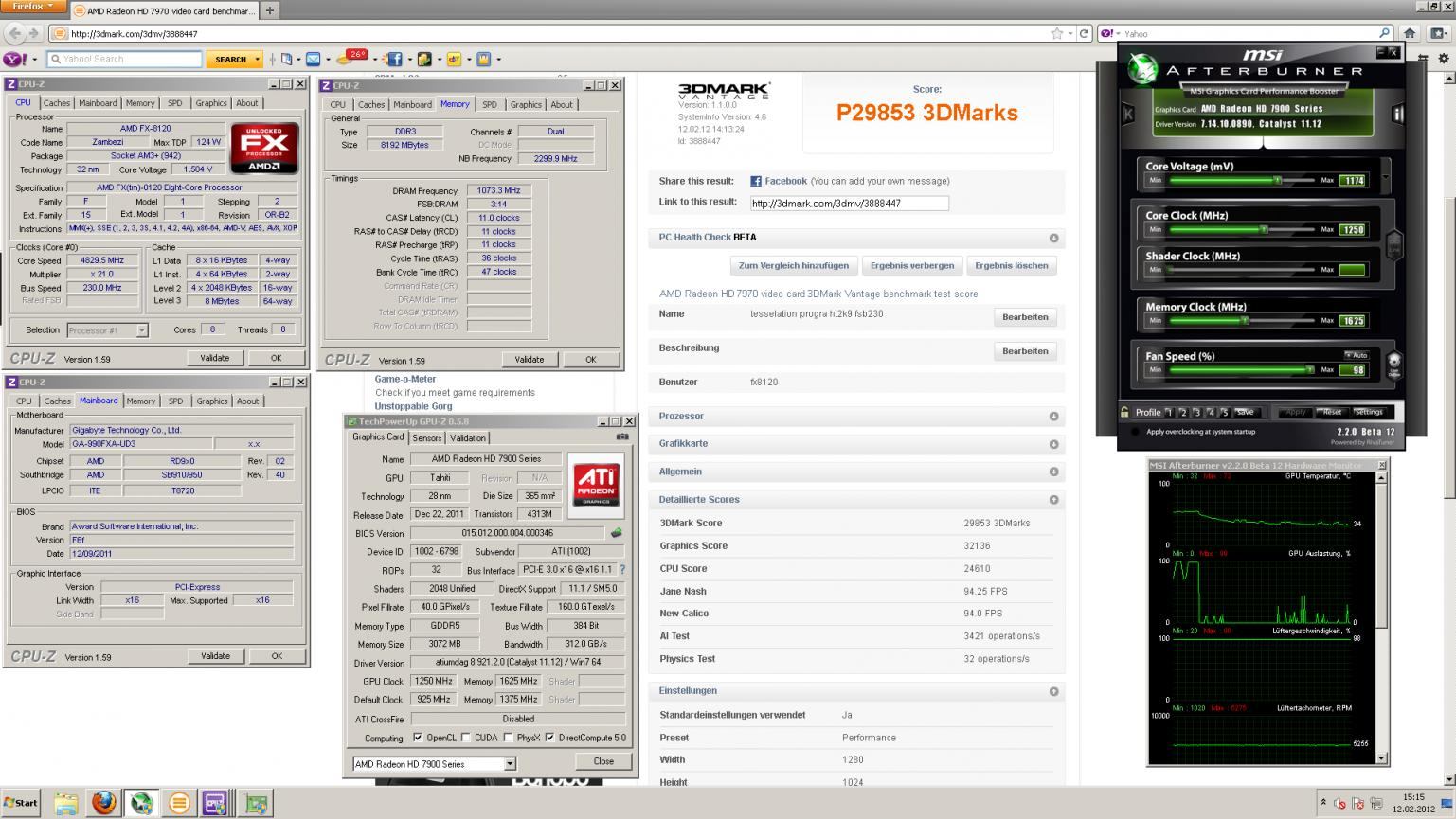Click the Core Voltage slider handle in Afterburner
This screenshot has width=1456, height=819.
click(1278, 180)
